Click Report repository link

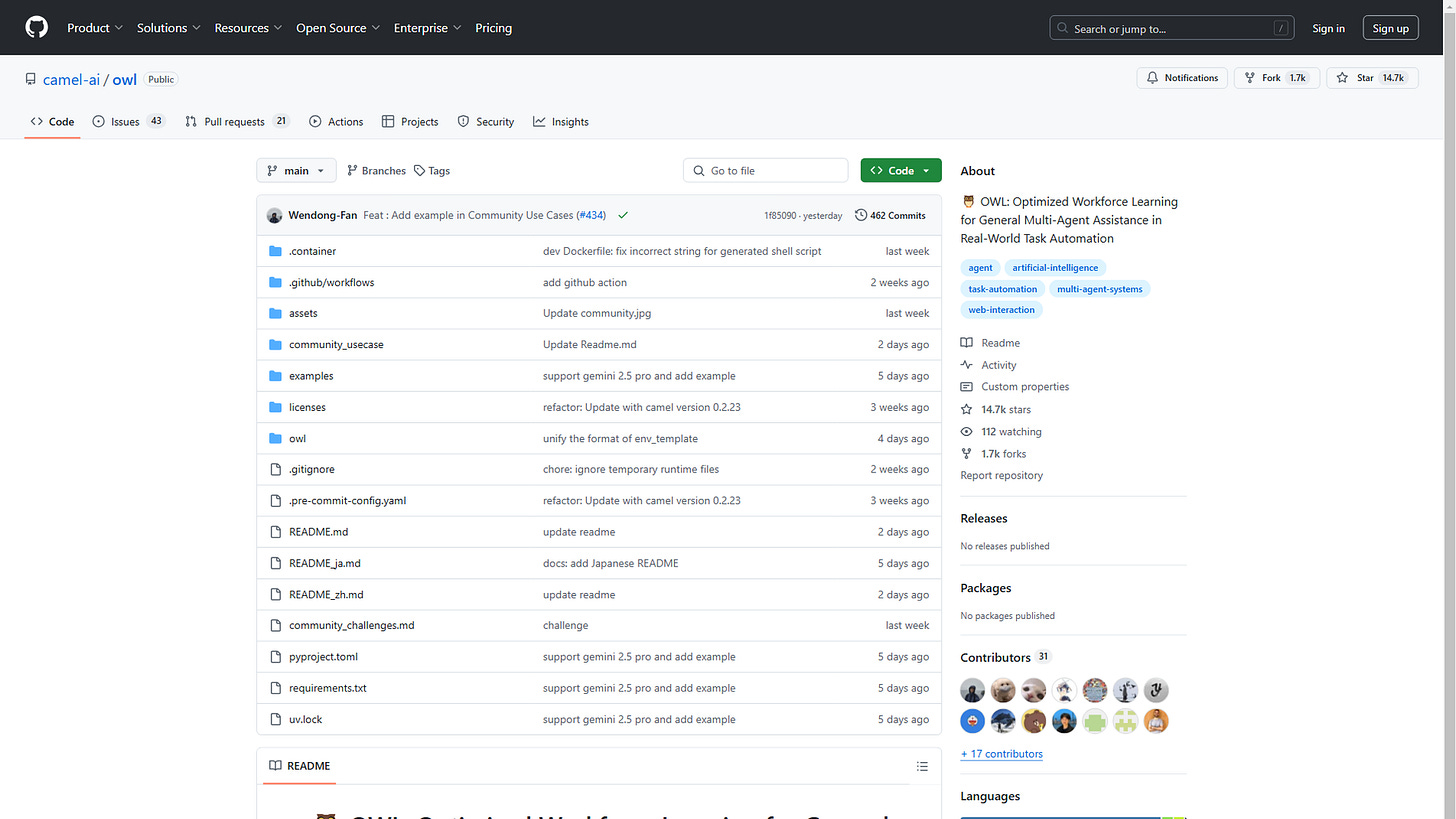[x=1001, y=476]
